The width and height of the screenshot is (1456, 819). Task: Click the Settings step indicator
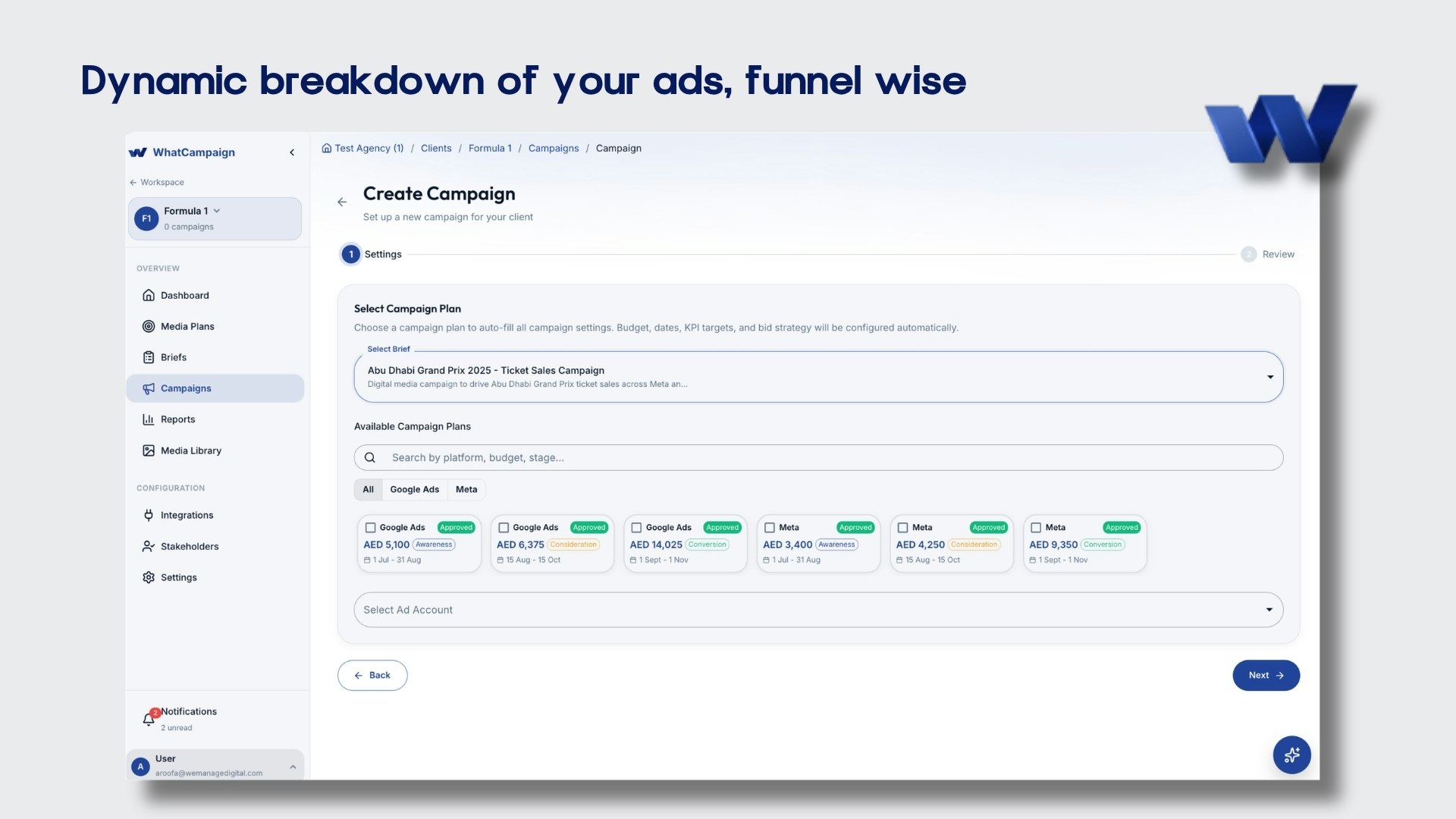pyautogui.click(x=372, y=254)
